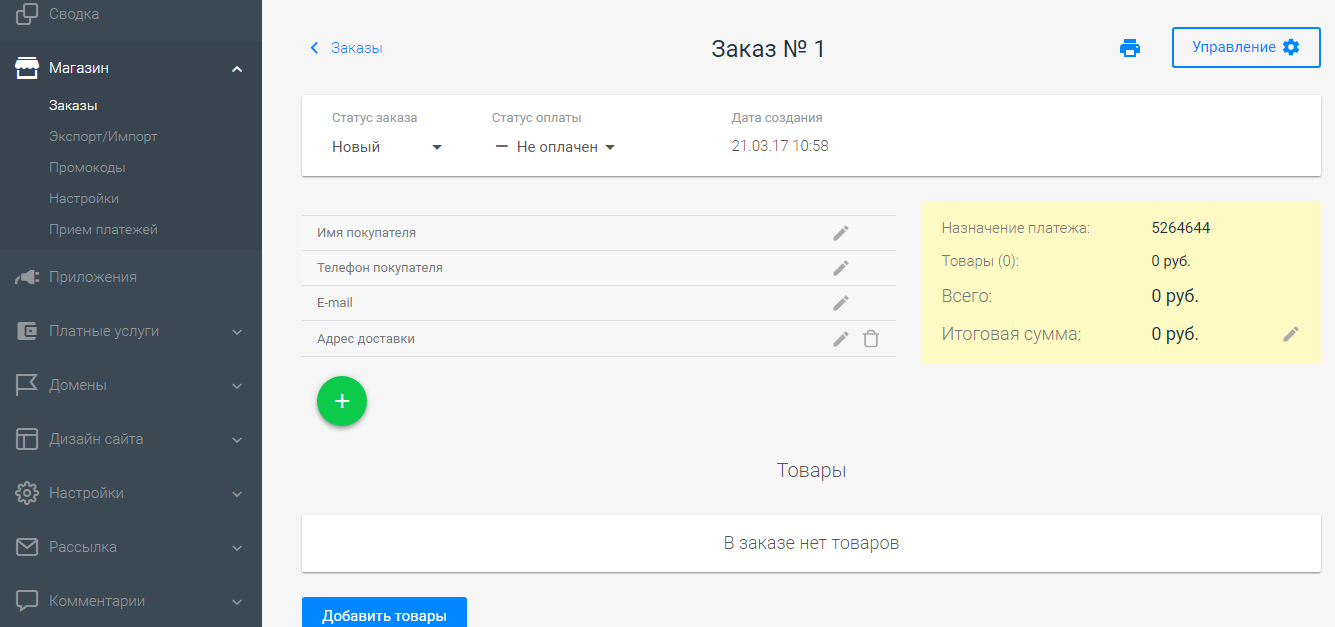1335x627 pixels.
Task: Add a new field with green plus button
Action: [342, 401]
